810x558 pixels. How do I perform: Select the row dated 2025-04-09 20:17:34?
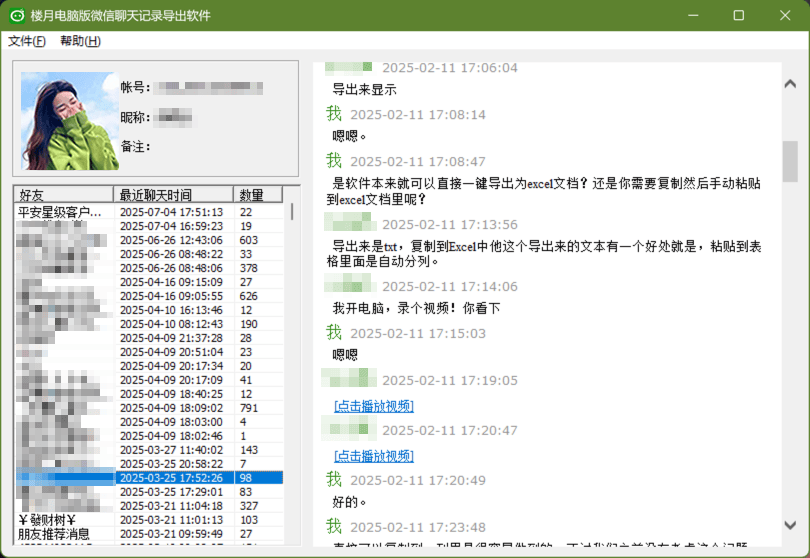click(149, 366)
